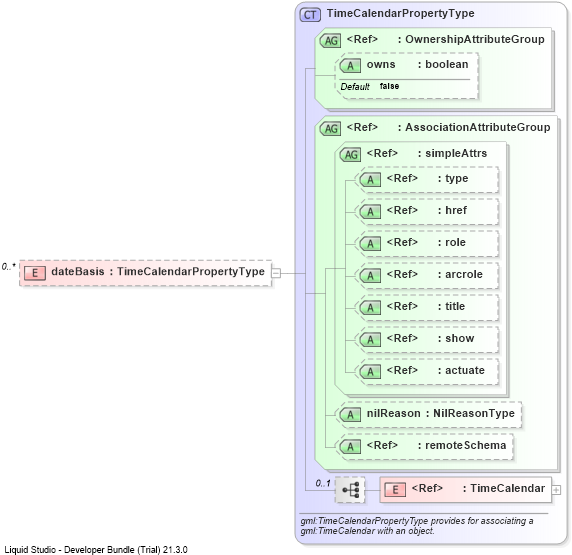572x555 pixels.
Task: Select the remoteSchema reference label
Action: 436,446
